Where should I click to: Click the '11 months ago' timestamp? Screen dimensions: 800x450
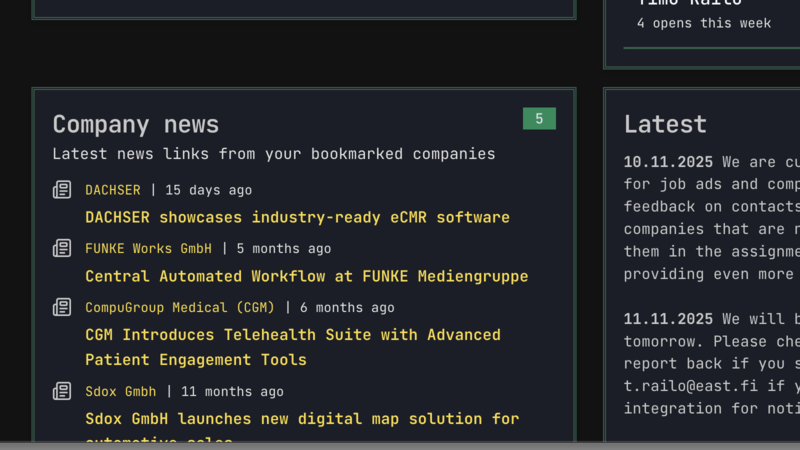[232, 391]
